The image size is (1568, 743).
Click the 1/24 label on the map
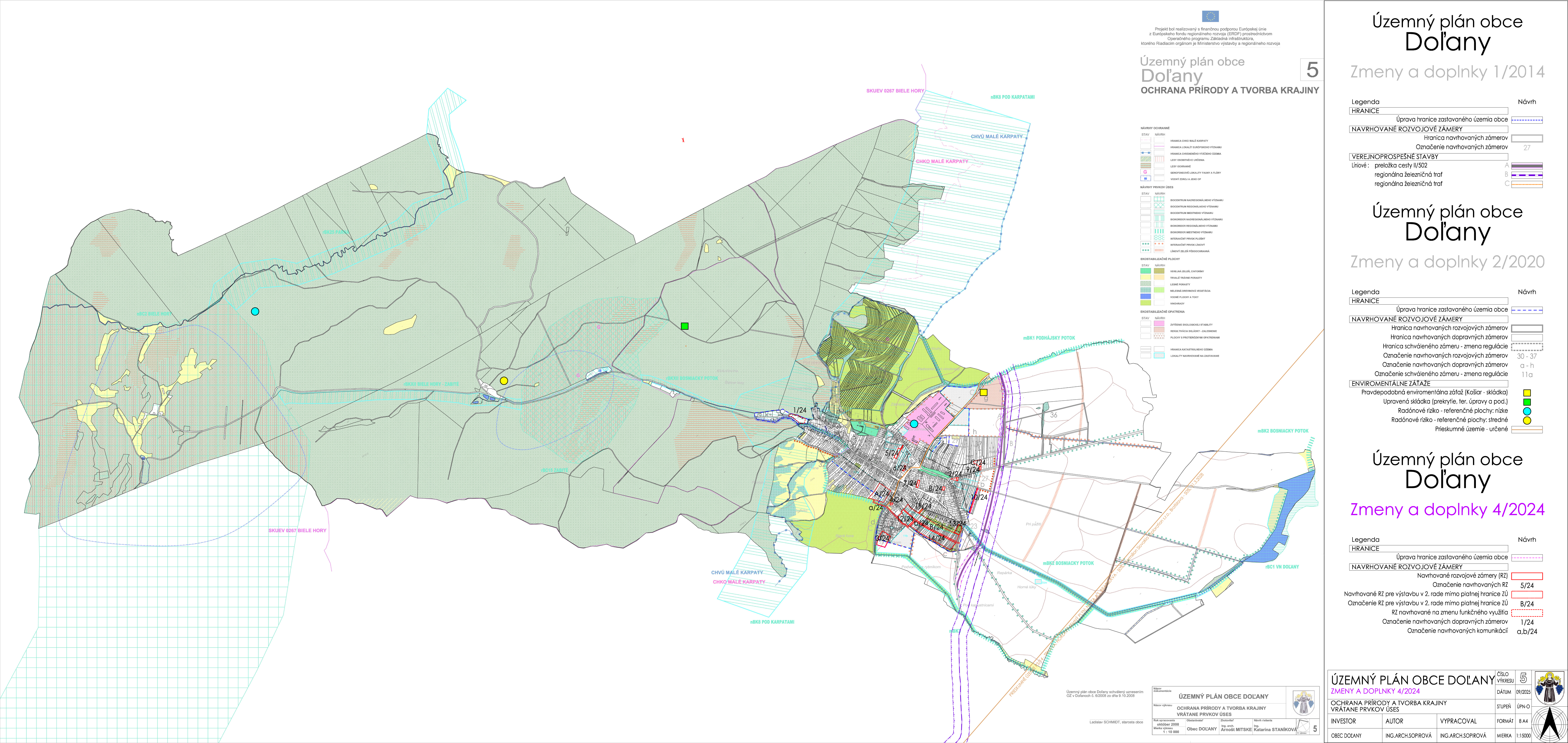[800, 410]
